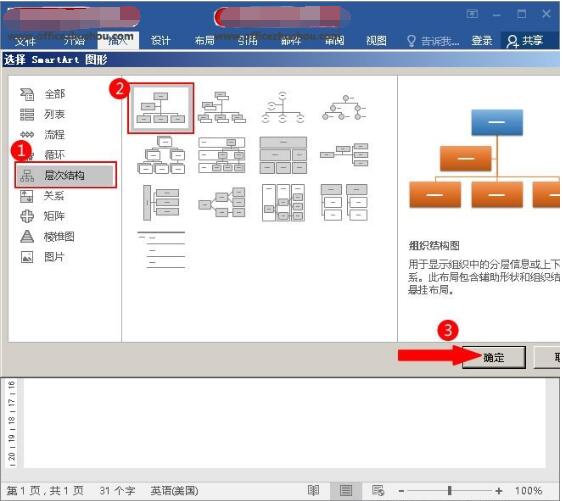Click the 层次结构 hierarchy icon
This screenshot has height=501, width=563.
coord(27,175)
